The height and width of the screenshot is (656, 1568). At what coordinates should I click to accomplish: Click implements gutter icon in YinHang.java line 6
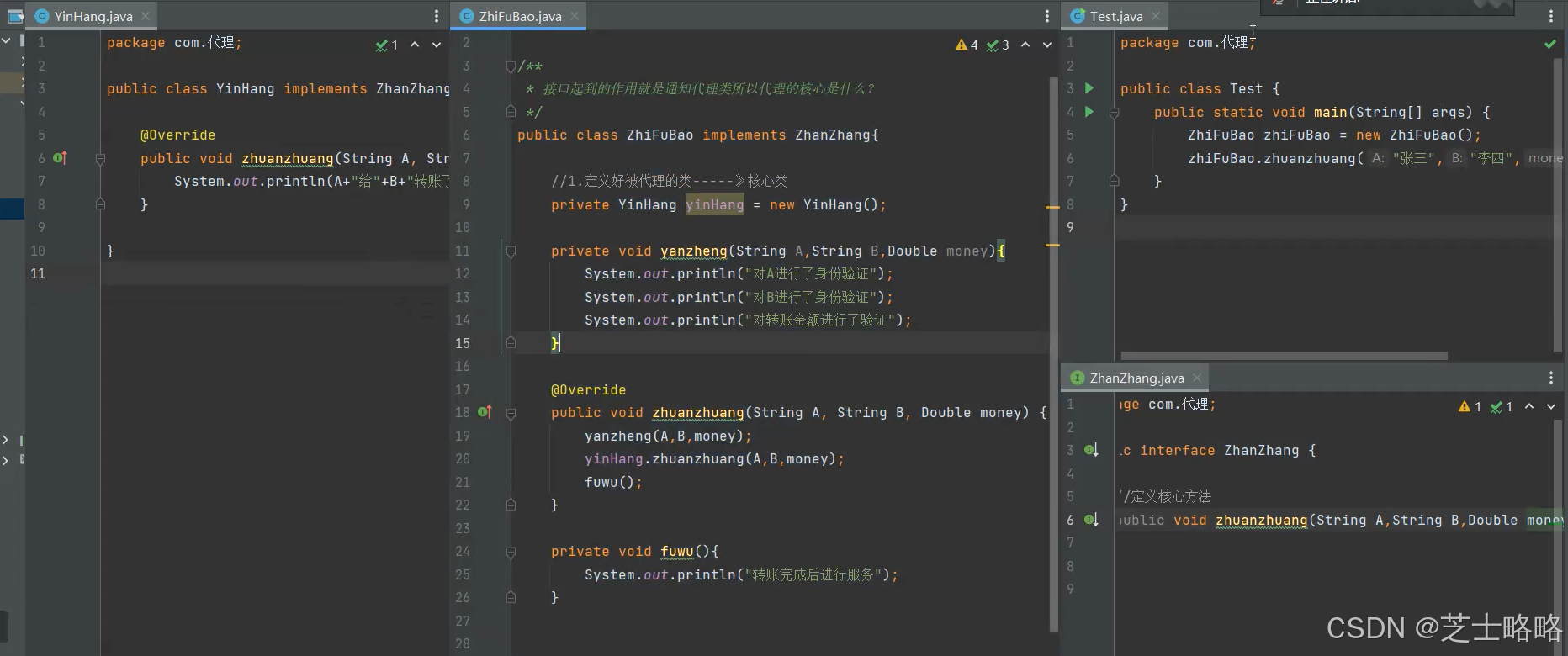[x=60, y=158]
